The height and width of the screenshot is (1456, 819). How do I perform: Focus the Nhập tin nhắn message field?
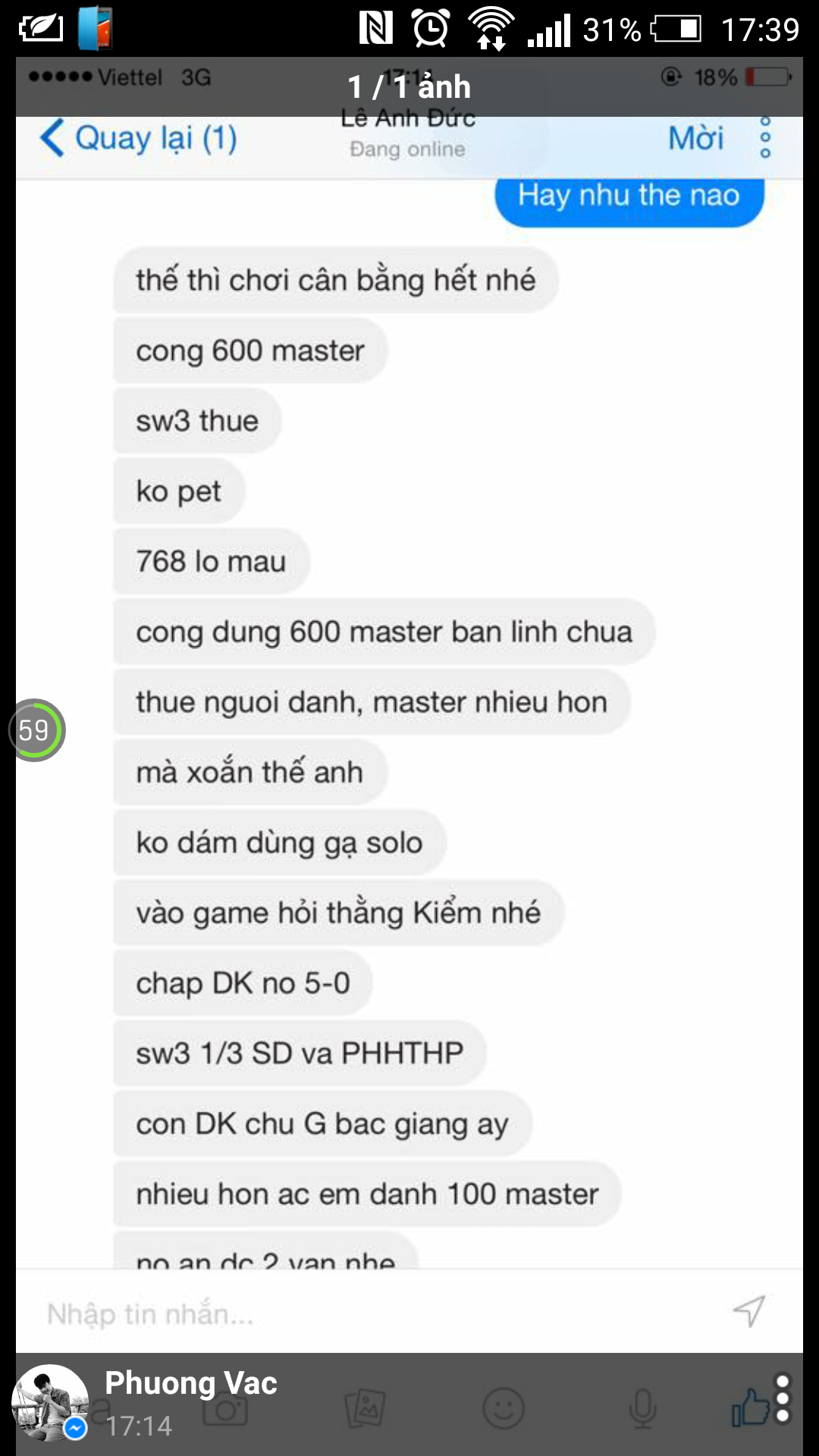tap(379, 1313)
